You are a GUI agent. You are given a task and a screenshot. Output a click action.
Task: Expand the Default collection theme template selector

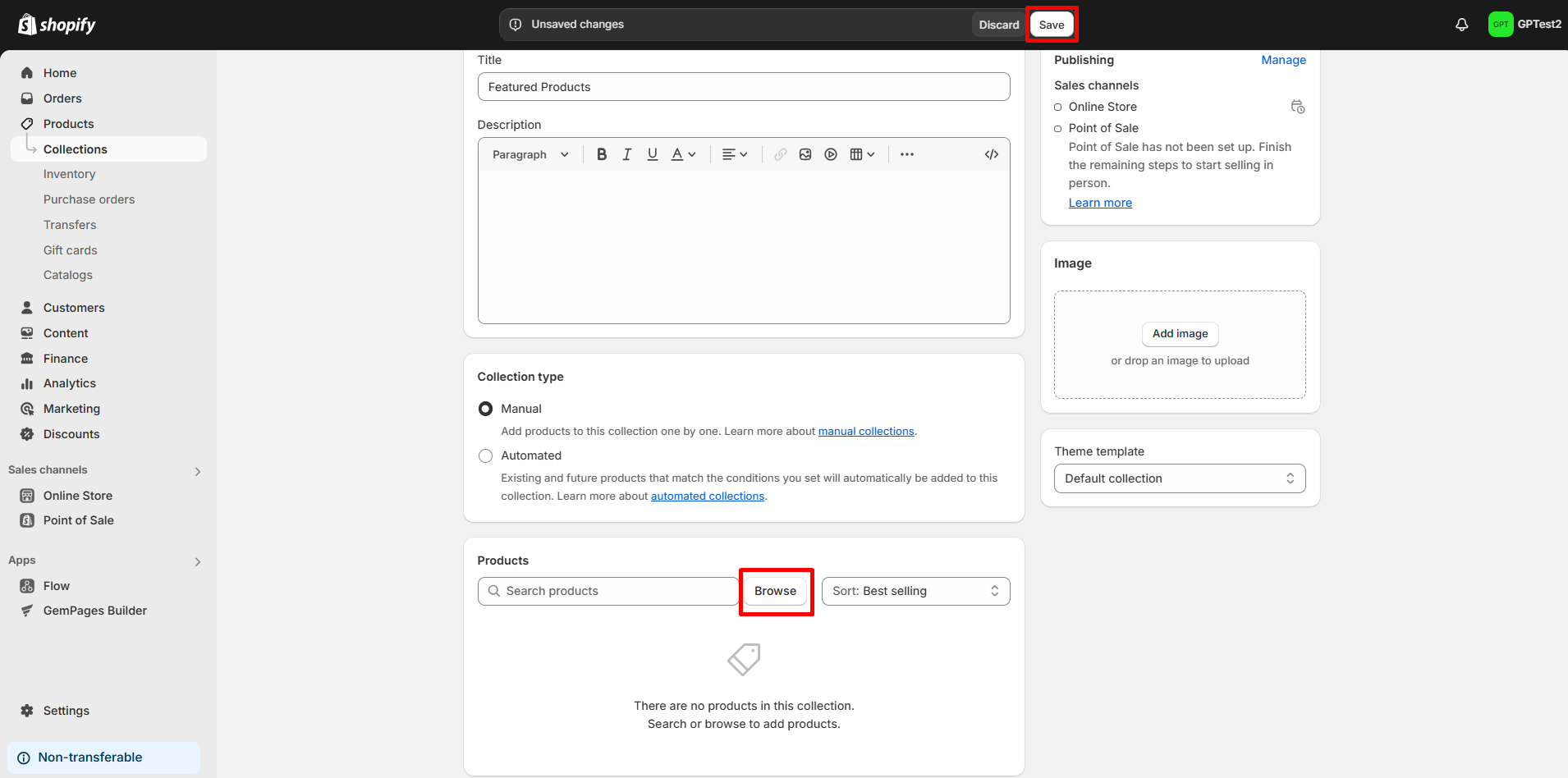[1180, 478]
